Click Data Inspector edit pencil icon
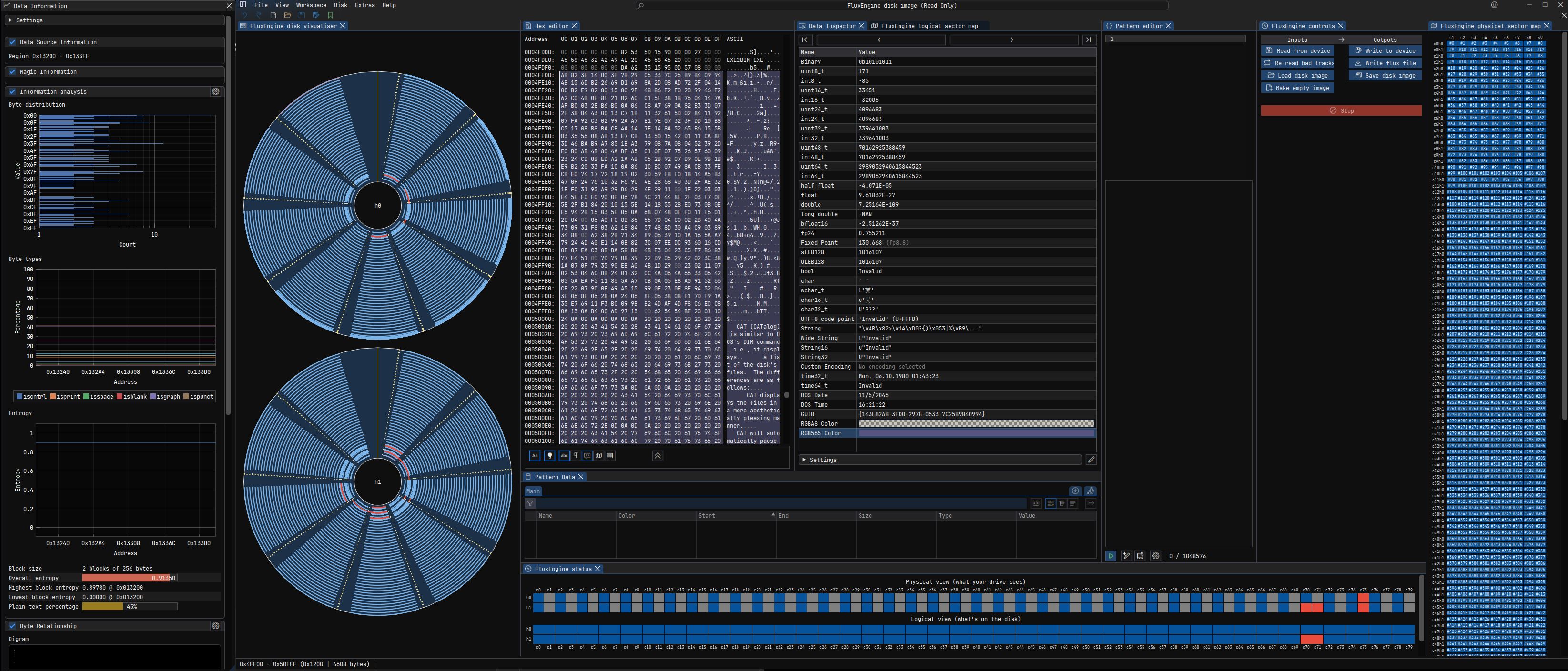The width and height of the screenshot is (1568, 671). [1091, 460]
